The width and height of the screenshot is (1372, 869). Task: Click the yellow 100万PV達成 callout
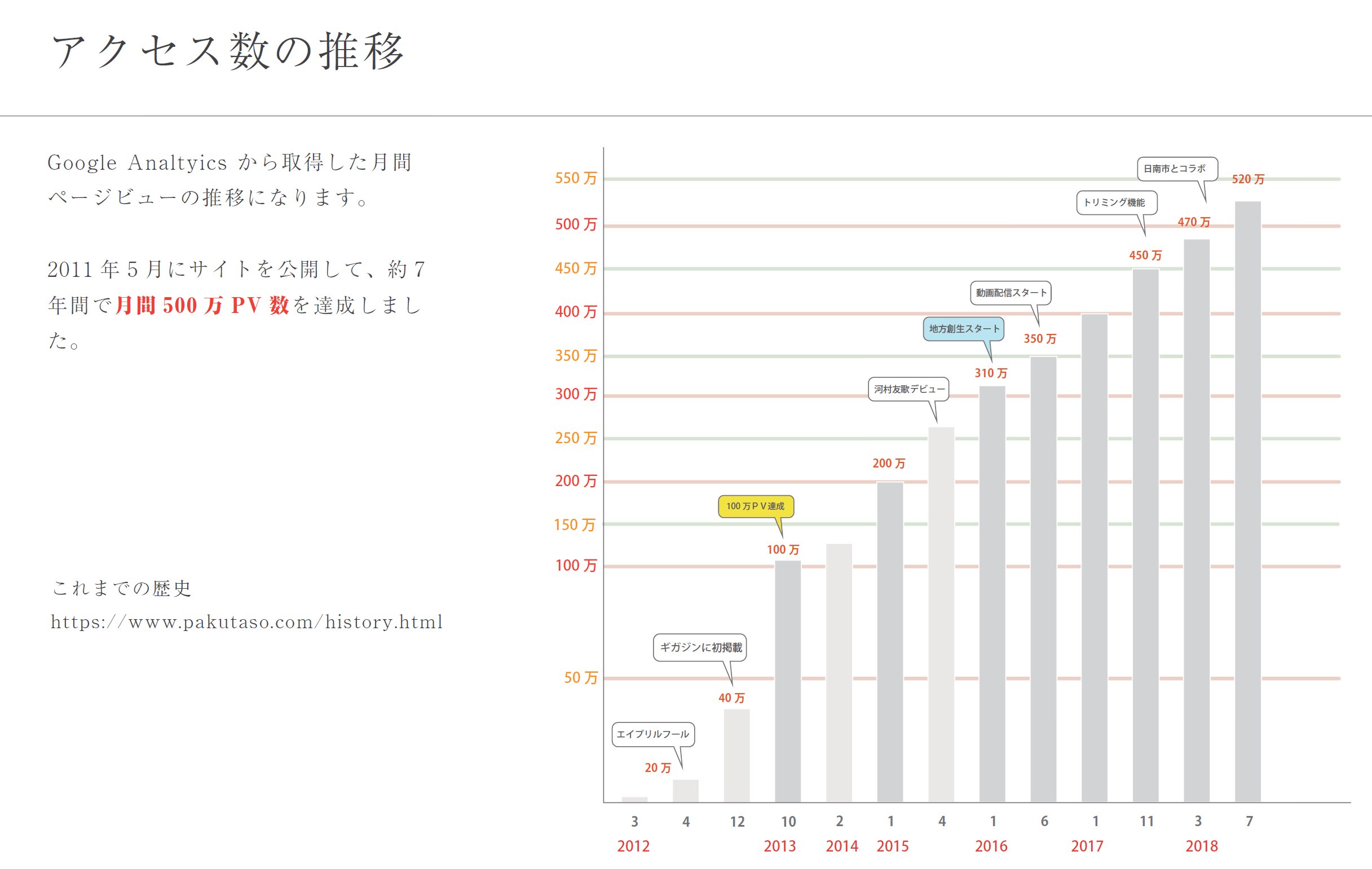coord(756,506)
